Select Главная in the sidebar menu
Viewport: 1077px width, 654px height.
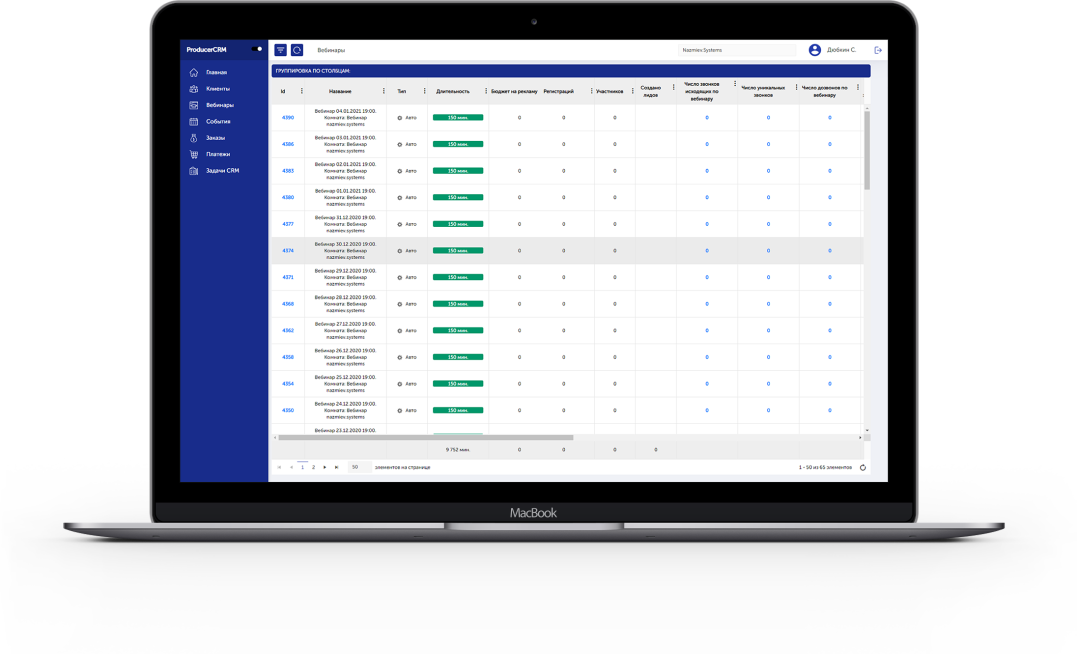pyautogui.click(x=216, y=72)
